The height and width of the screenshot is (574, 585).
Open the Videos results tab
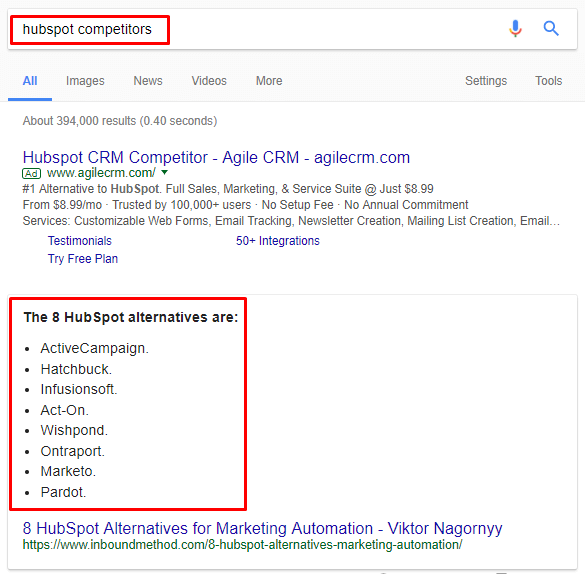(209, 81)
